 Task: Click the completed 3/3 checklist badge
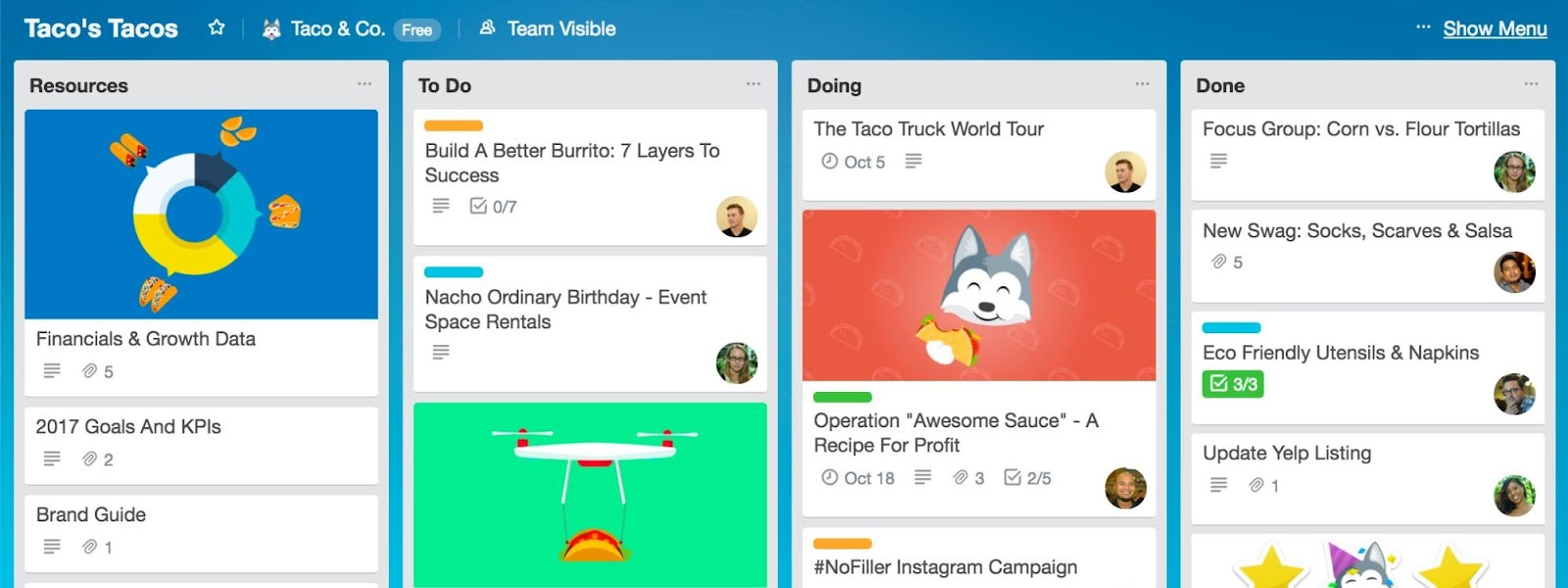coord(1233,383)
